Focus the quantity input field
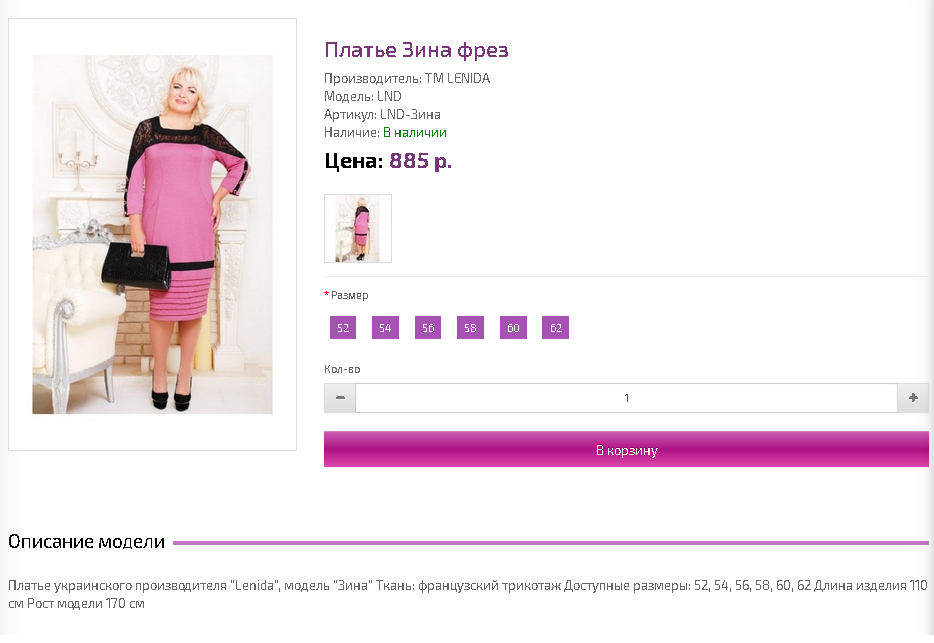This screenshot has width=934, height=643. click(627, 397)
